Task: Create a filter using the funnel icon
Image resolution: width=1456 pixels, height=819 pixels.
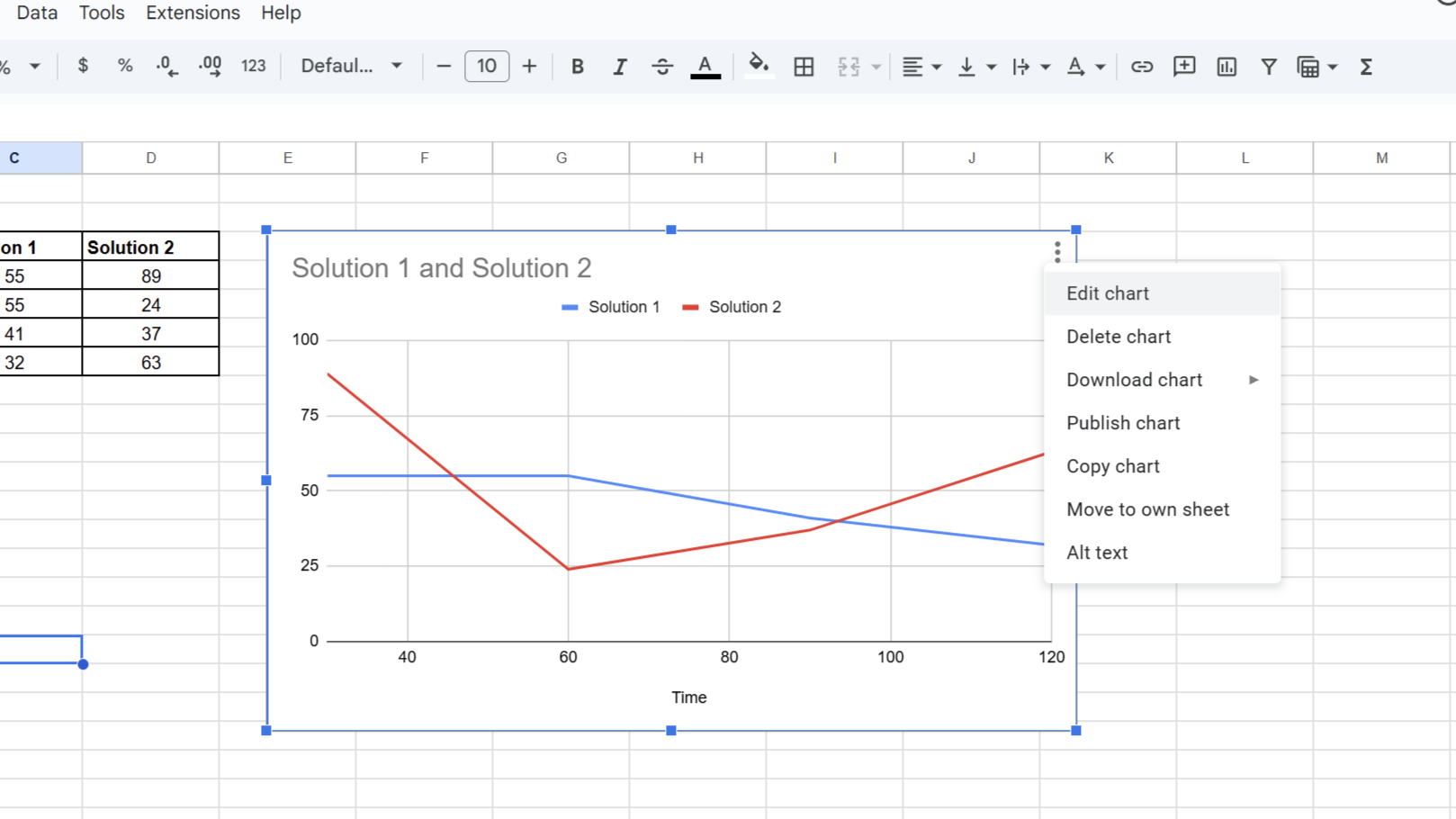Action: (1268, 66)
